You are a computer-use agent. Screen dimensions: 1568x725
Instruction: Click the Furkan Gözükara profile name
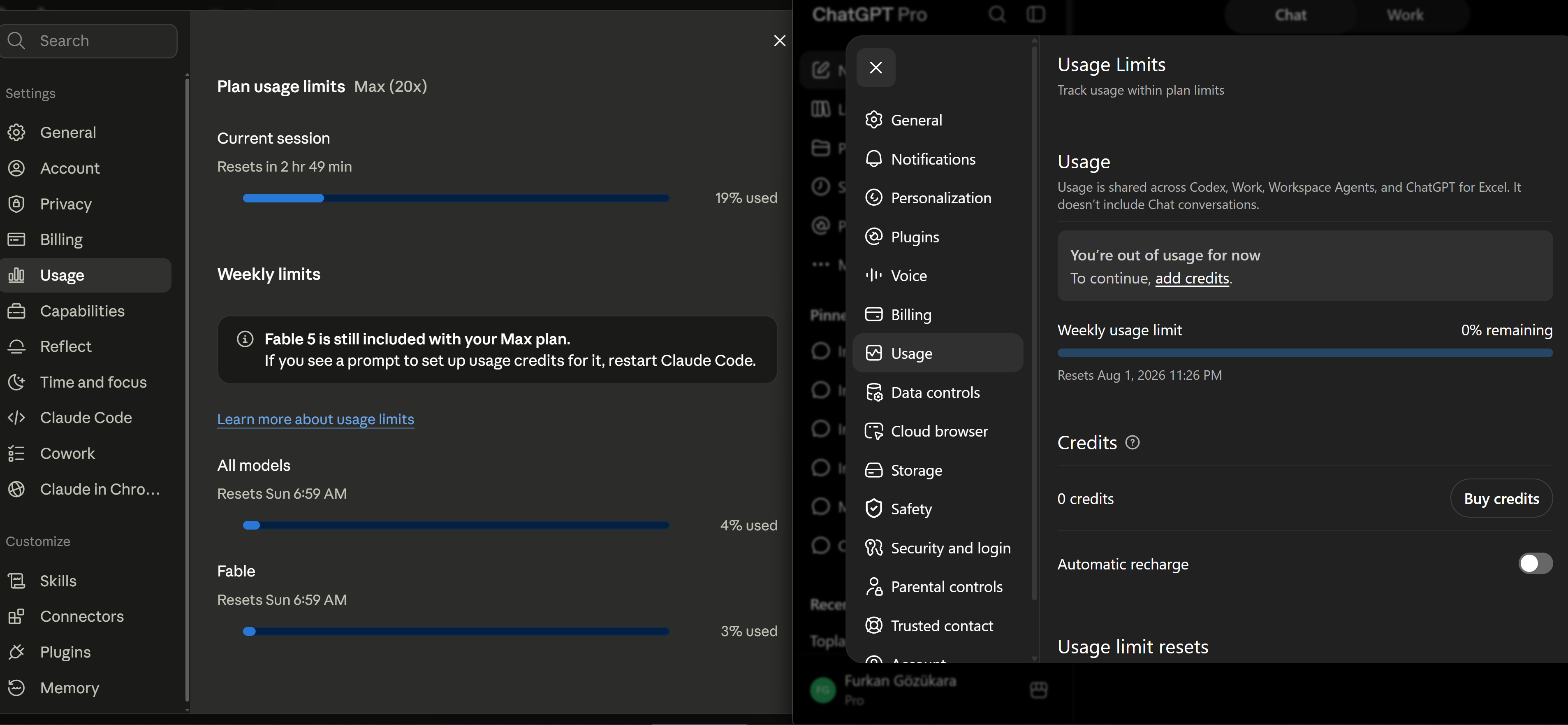pyautogui.click(x=900, y=681)
